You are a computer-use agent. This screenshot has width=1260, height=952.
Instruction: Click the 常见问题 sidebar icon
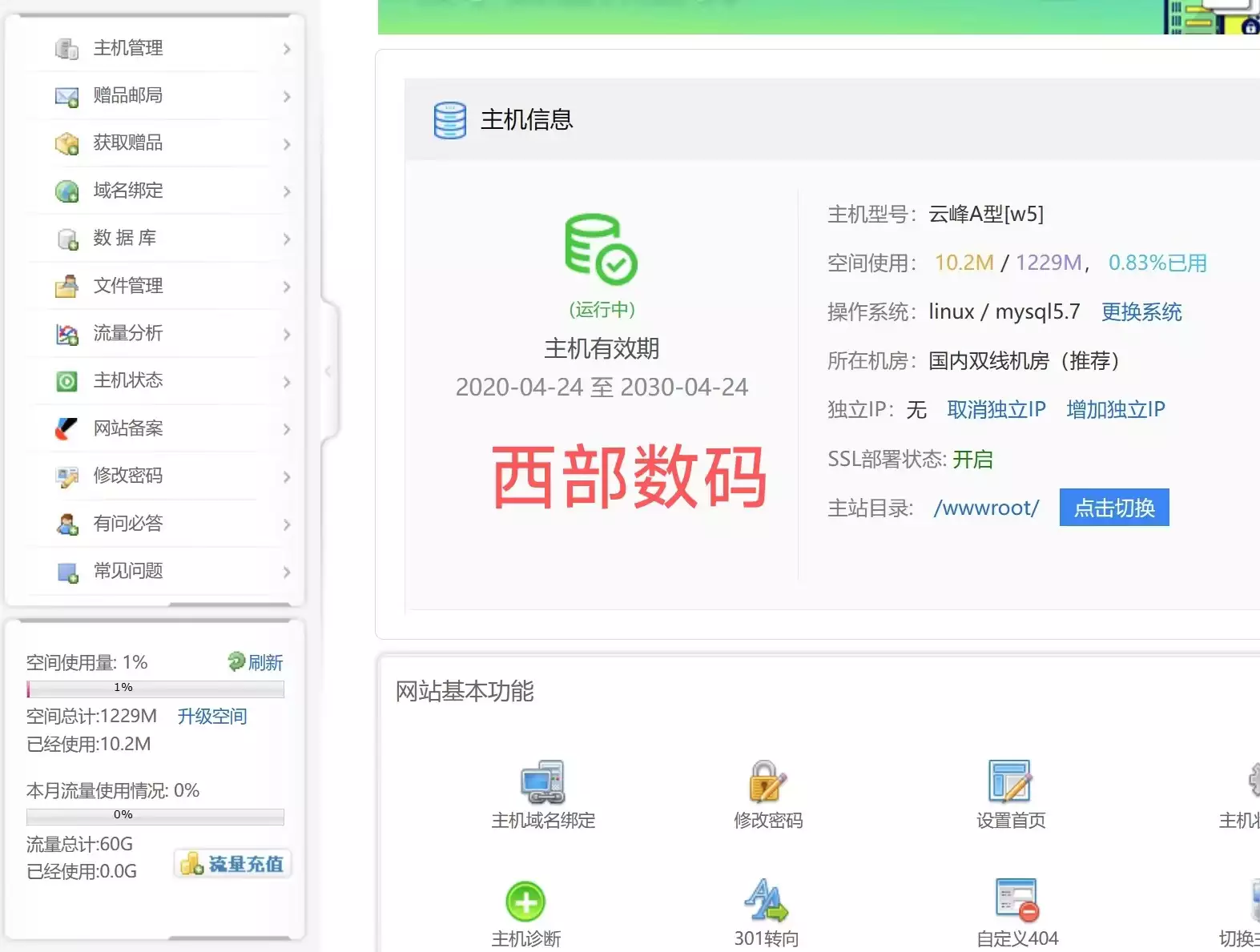(67, 572)
